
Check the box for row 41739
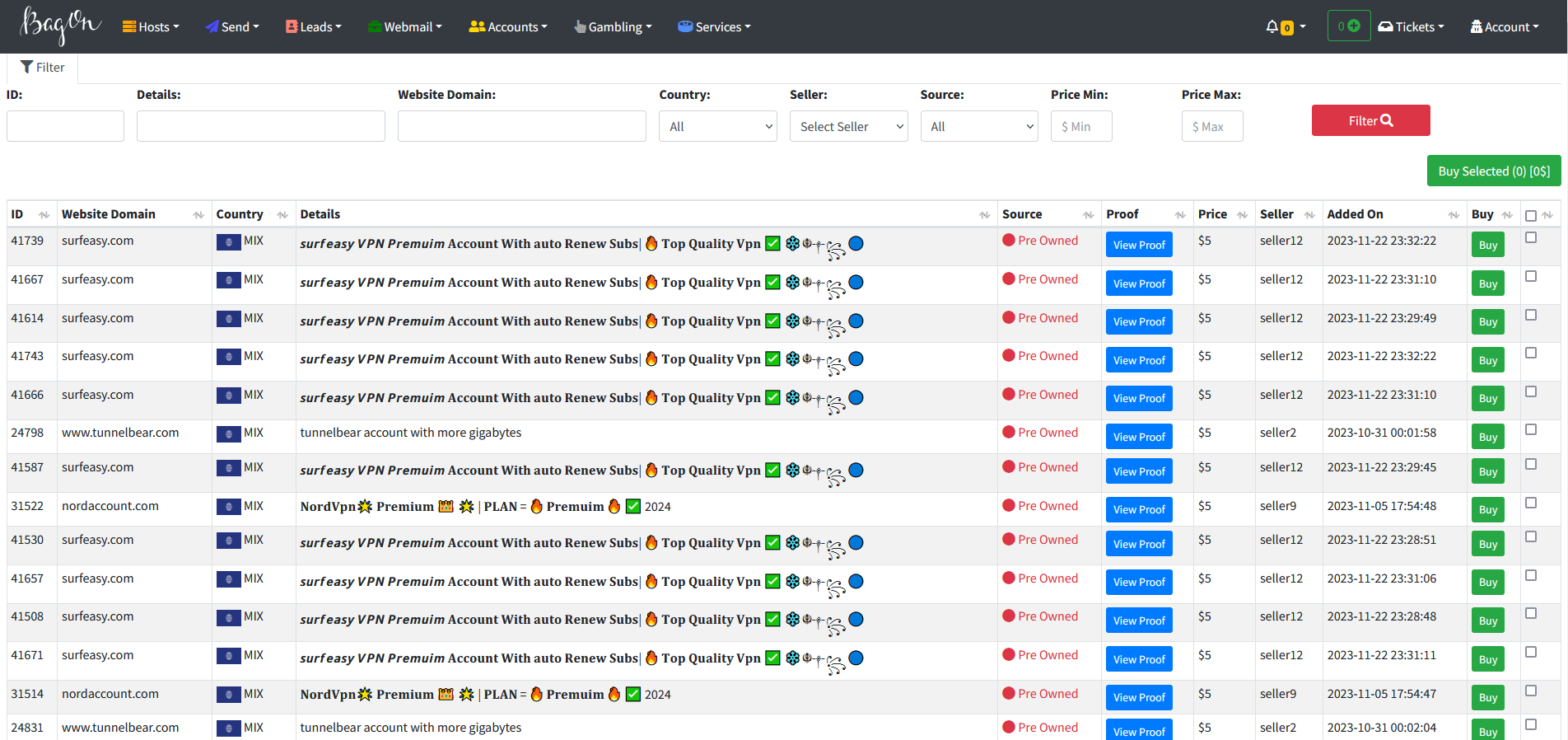(1531, 237)
